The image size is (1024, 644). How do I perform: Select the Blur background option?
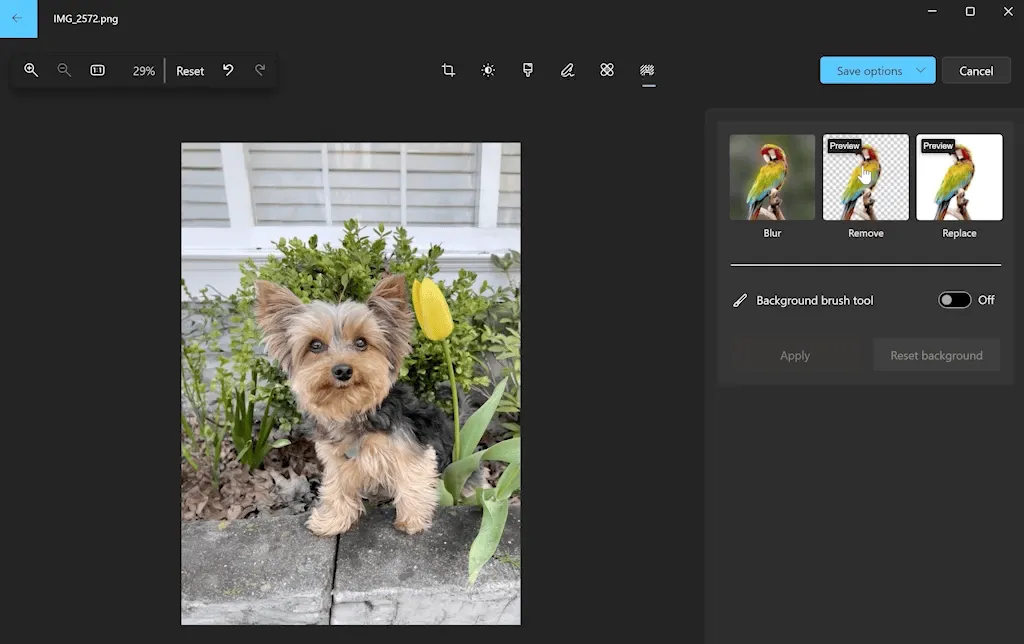(x=772, y=177)
